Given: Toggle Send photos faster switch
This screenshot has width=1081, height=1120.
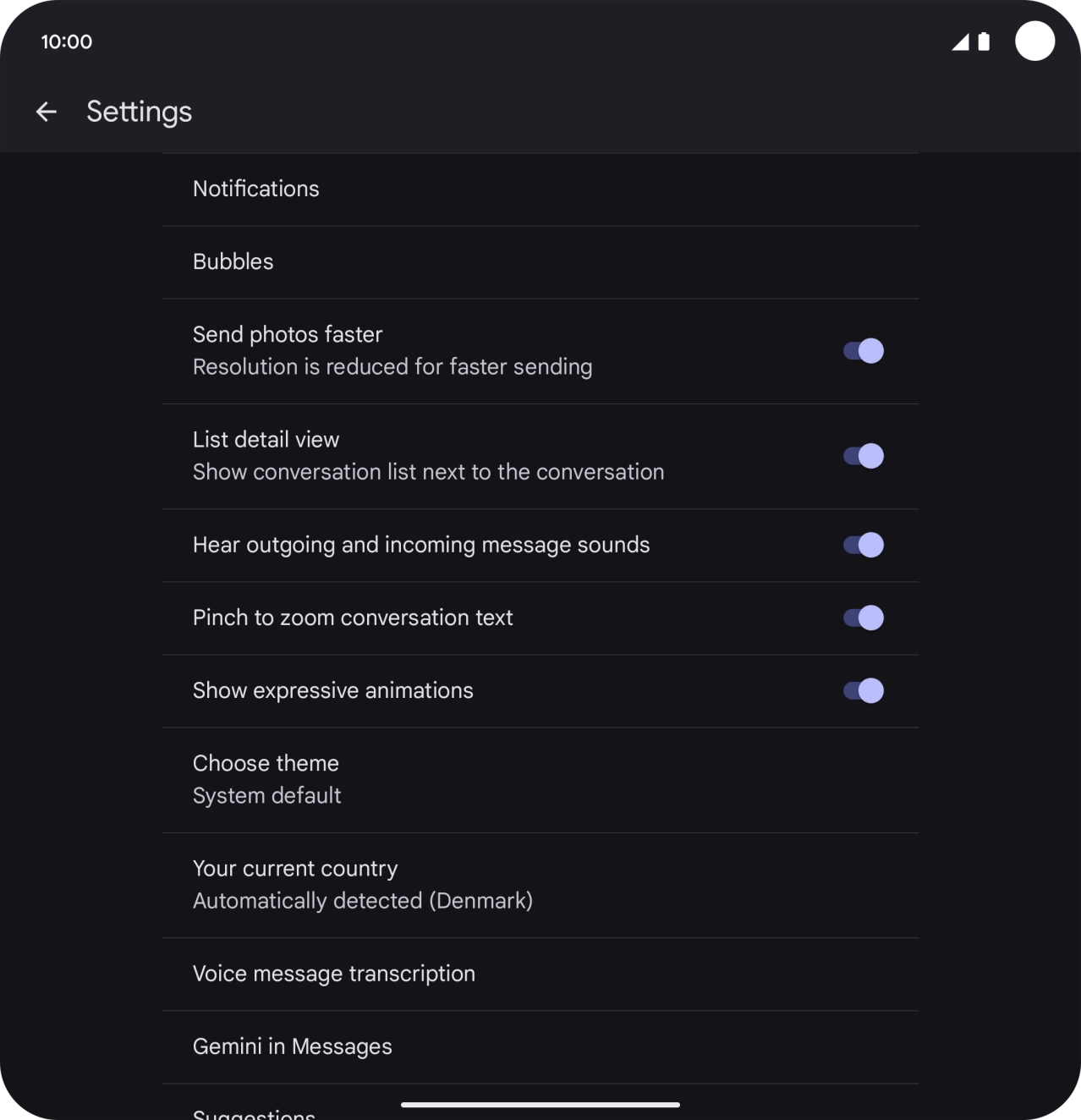Looking at the screenshot, I should coord(863,351).
